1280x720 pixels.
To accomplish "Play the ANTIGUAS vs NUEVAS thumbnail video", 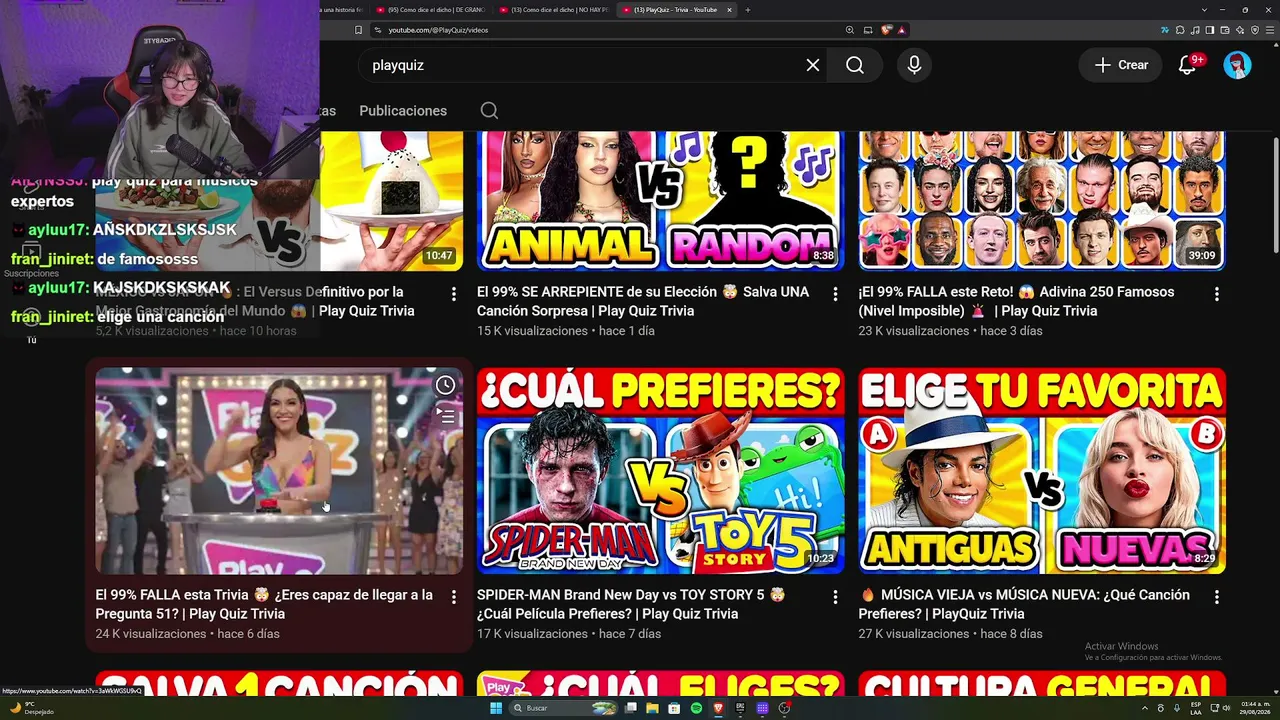I will coord(1042,471).
